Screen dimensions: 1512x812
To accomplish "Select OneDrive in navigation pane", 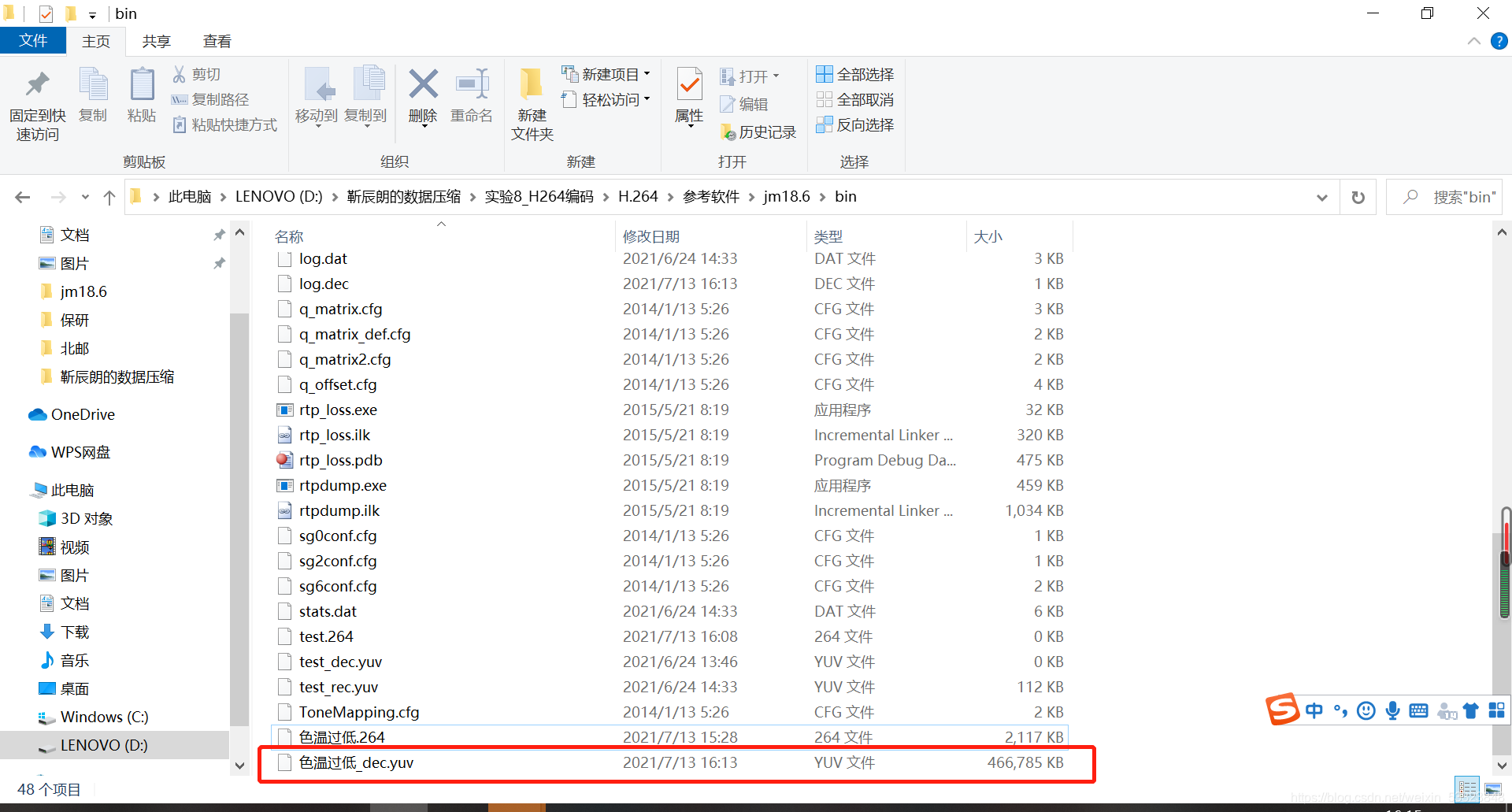I will point(72,414).
